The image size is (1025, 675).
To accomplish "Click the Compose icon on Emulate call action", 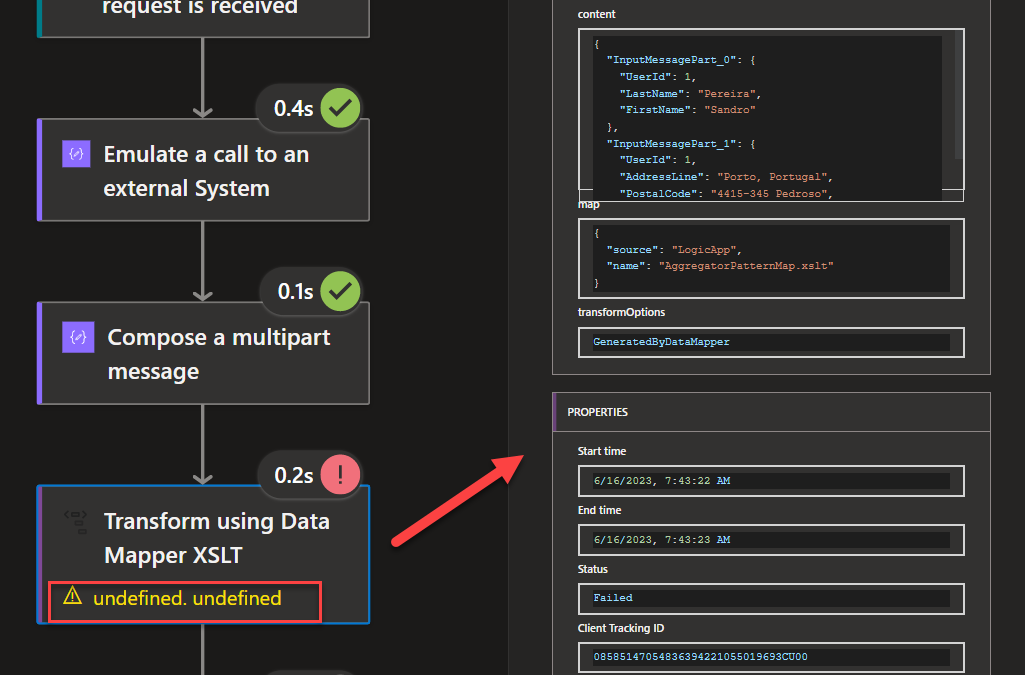I will coord(76,154).
